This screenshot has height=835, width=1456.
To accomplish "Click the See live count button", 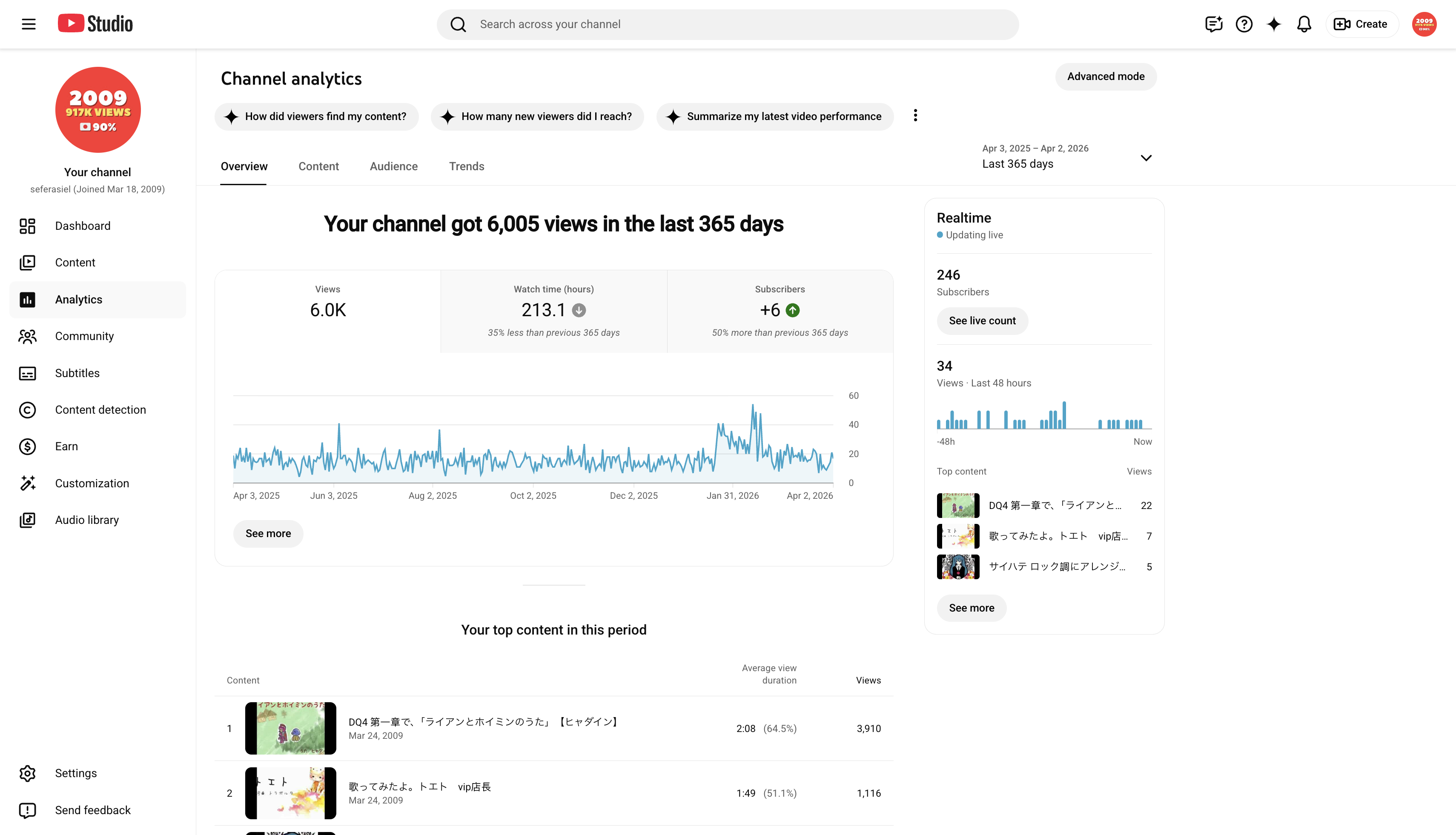I will coord(982,321).
